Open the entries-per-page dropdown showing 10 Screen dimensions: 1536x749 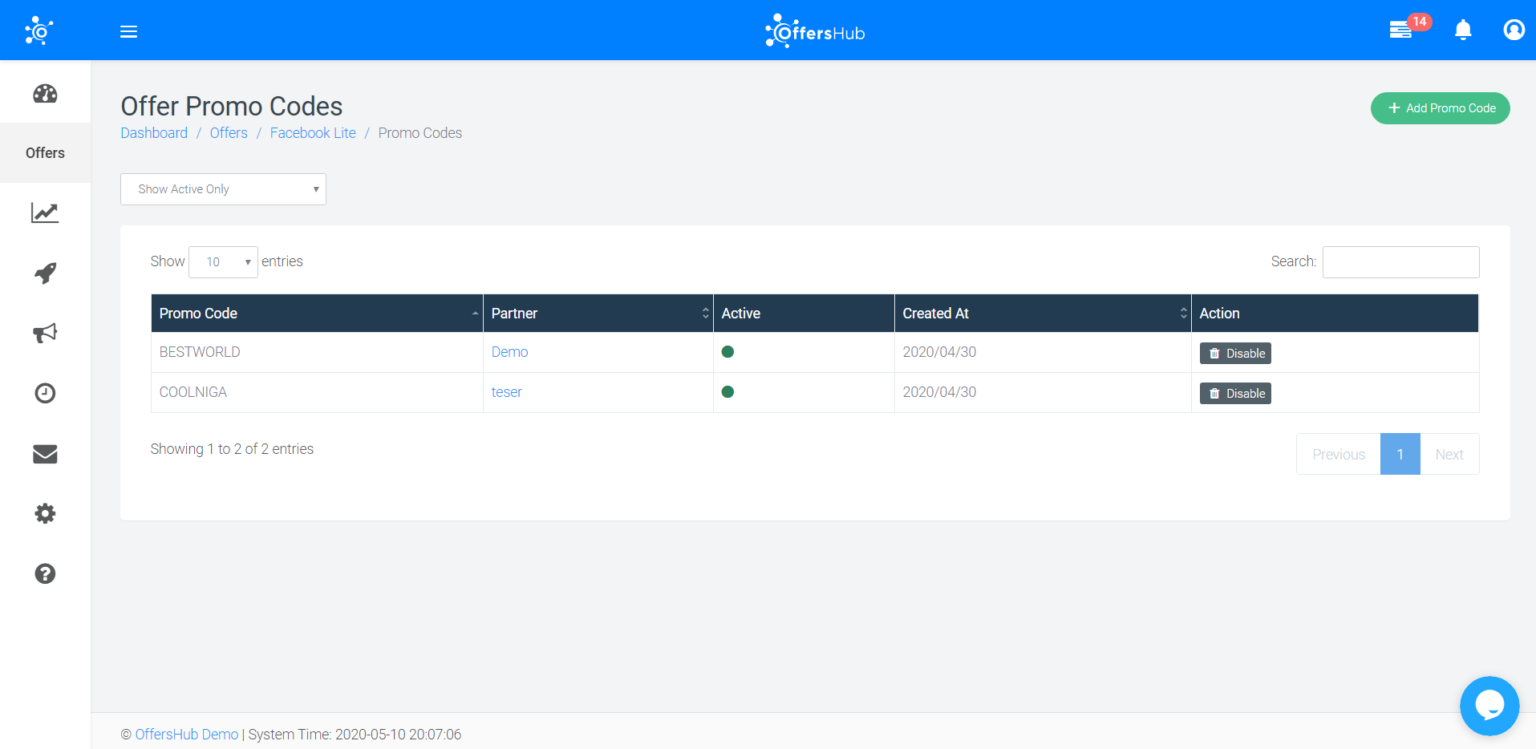click(223, 262)
